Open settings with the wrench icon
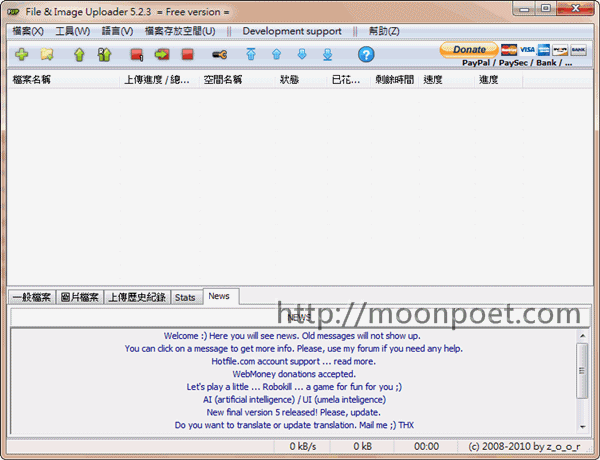Image resolution: width=600 pixels, height=460 pixels. click(220, 55)
